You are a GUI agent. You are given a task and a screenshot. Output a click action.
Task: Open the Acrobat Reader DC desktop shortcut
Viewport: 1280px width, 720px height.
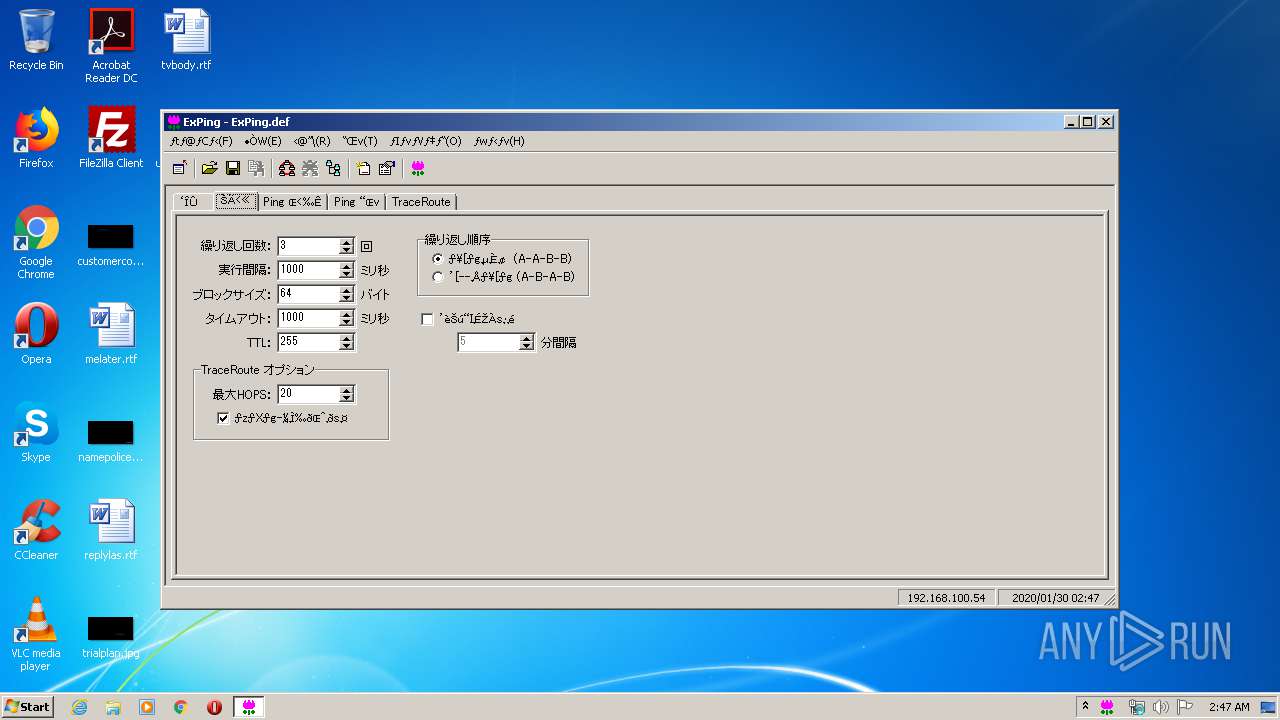(111, 46)
